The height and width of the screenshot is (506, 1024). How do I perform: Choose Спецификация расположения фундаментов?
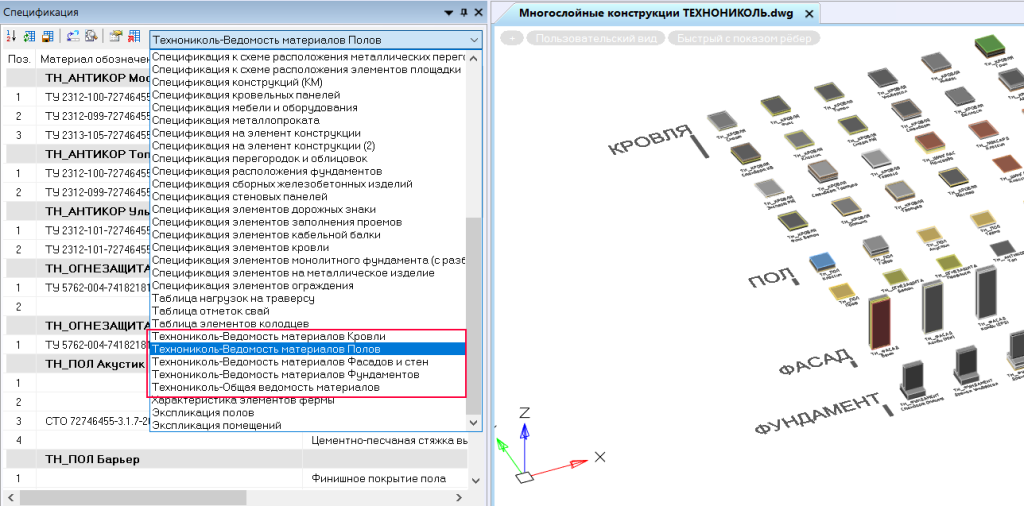(308, 171)
